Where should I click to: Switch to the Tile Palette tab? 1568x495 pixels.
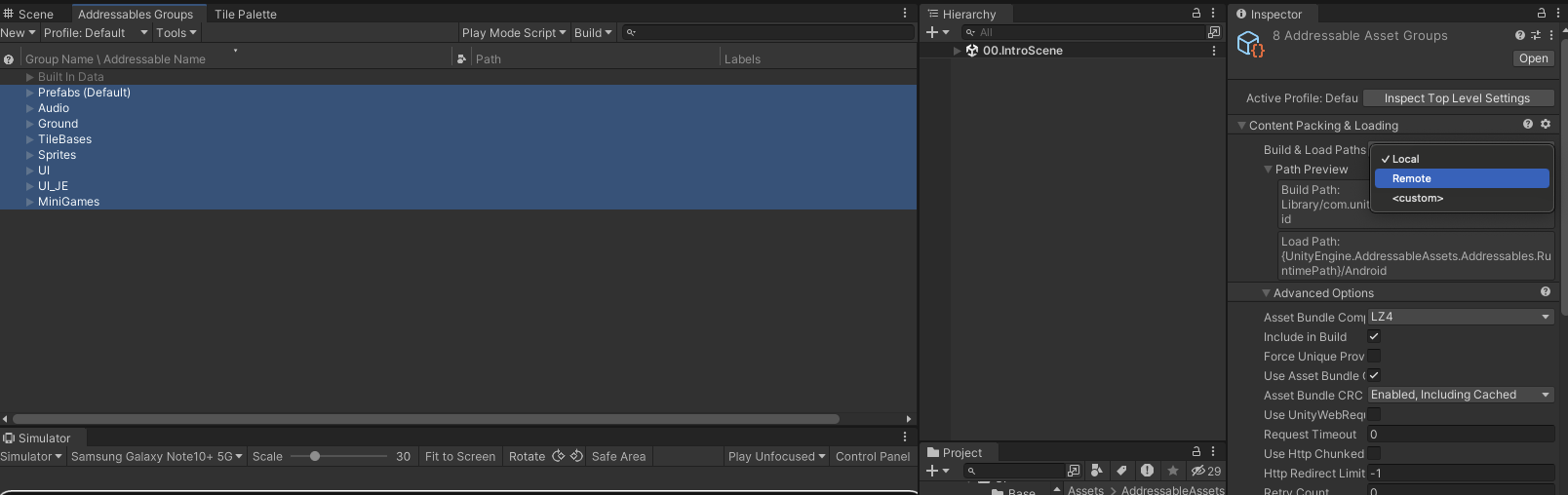(246, 14)
